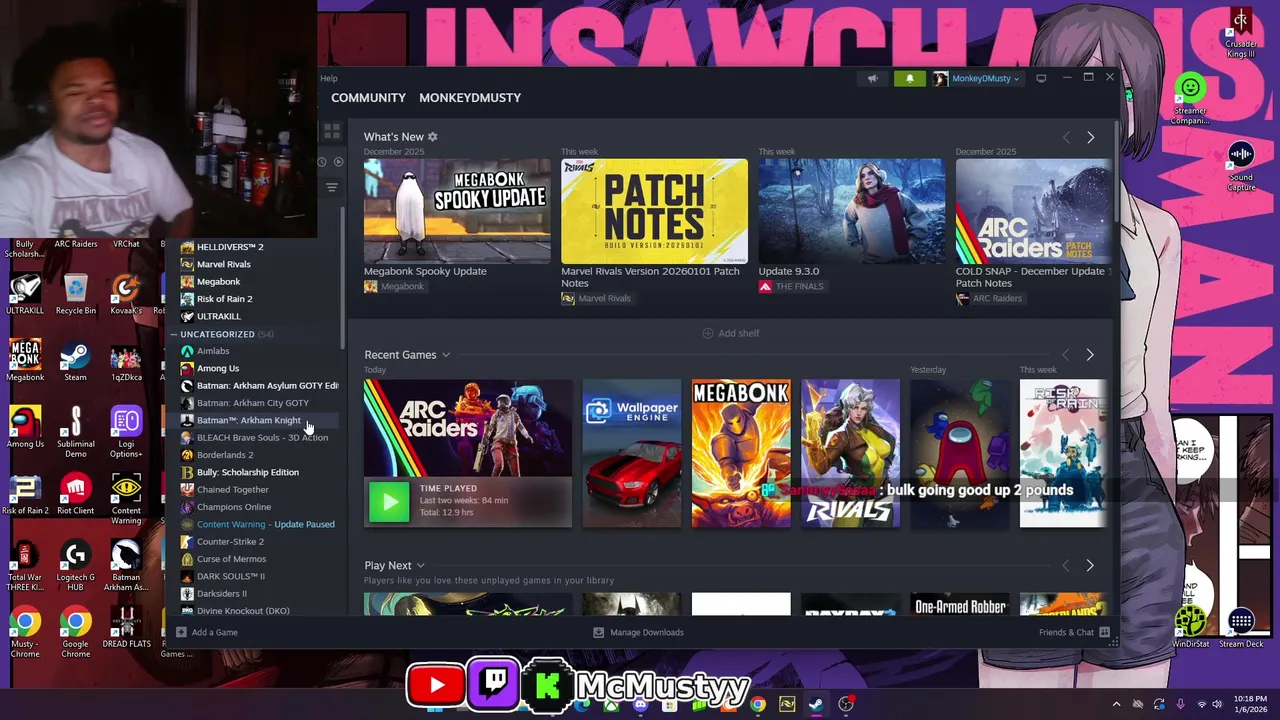1280x720 pixels.
Task: Select DARK SOULS II in library list
Action: [x=231, y=576]
